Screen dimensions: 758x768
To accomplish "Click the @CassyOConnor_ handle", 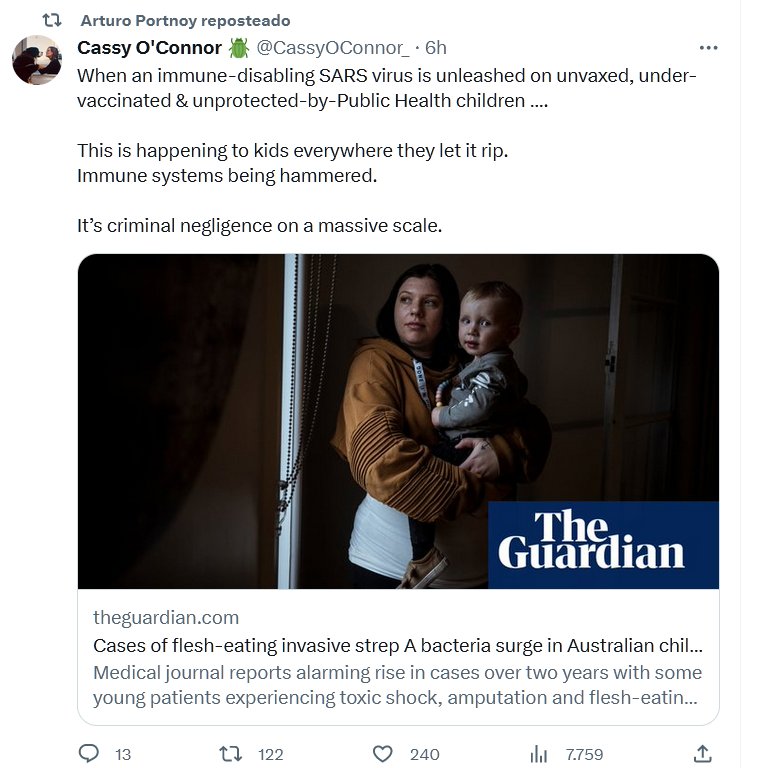I will [332, 47].
